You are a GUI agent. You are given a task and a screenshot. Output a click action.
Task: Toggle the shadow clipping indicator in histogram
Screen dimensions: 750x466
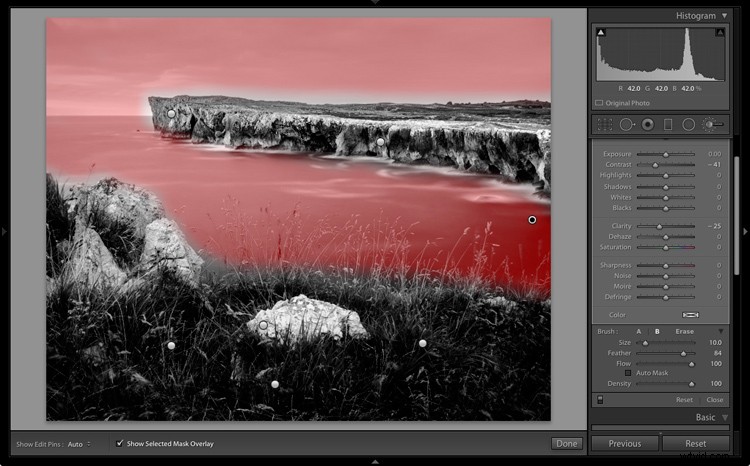[x=601, y=33]
